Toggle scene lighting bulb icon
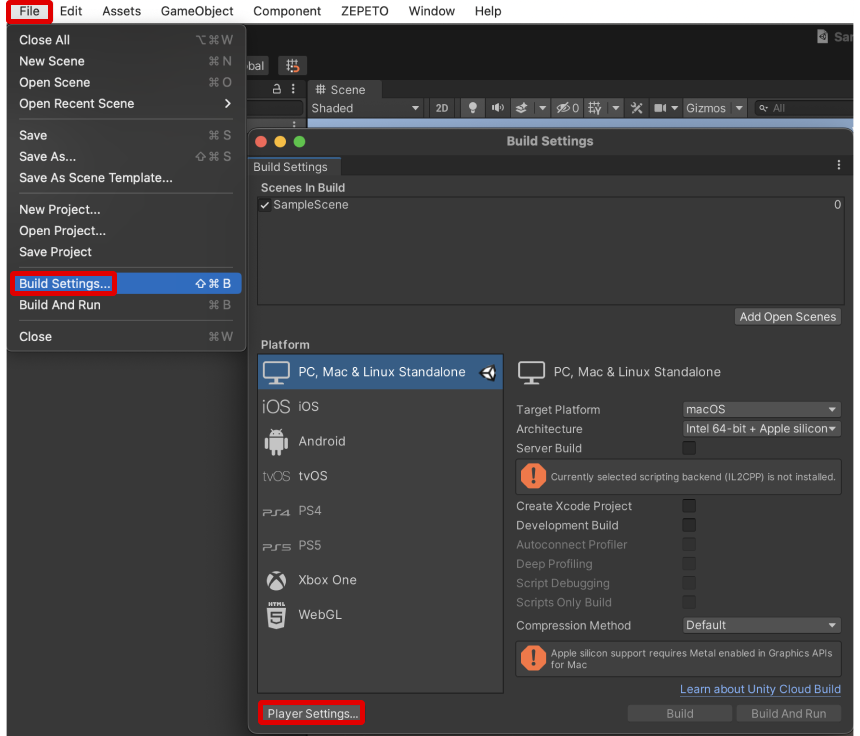 (x=472, y=108)
